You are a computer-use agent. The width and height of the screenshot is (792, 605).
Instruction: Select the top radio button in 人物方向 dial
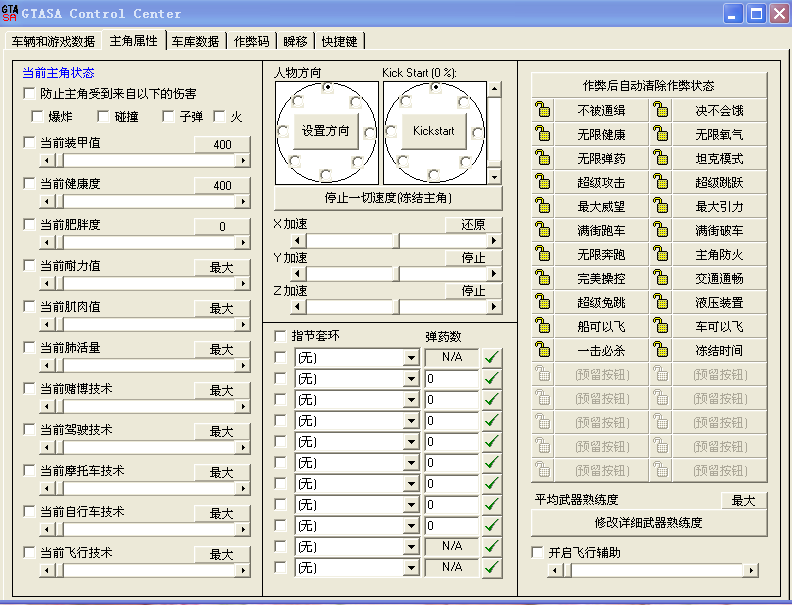328,87
